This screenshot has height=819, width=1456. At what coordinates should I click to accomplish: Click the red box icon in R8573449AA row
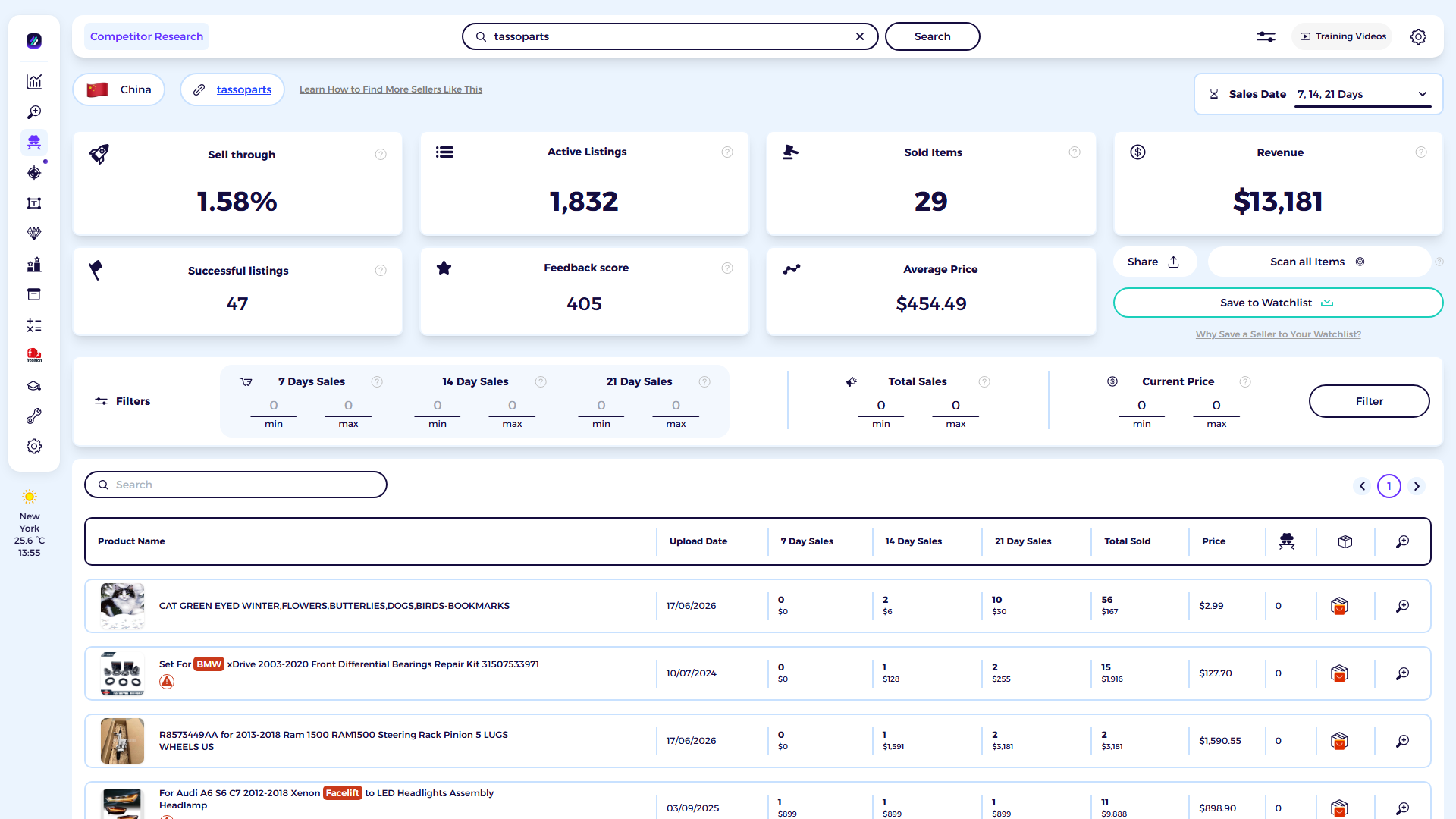point(1339,742)
